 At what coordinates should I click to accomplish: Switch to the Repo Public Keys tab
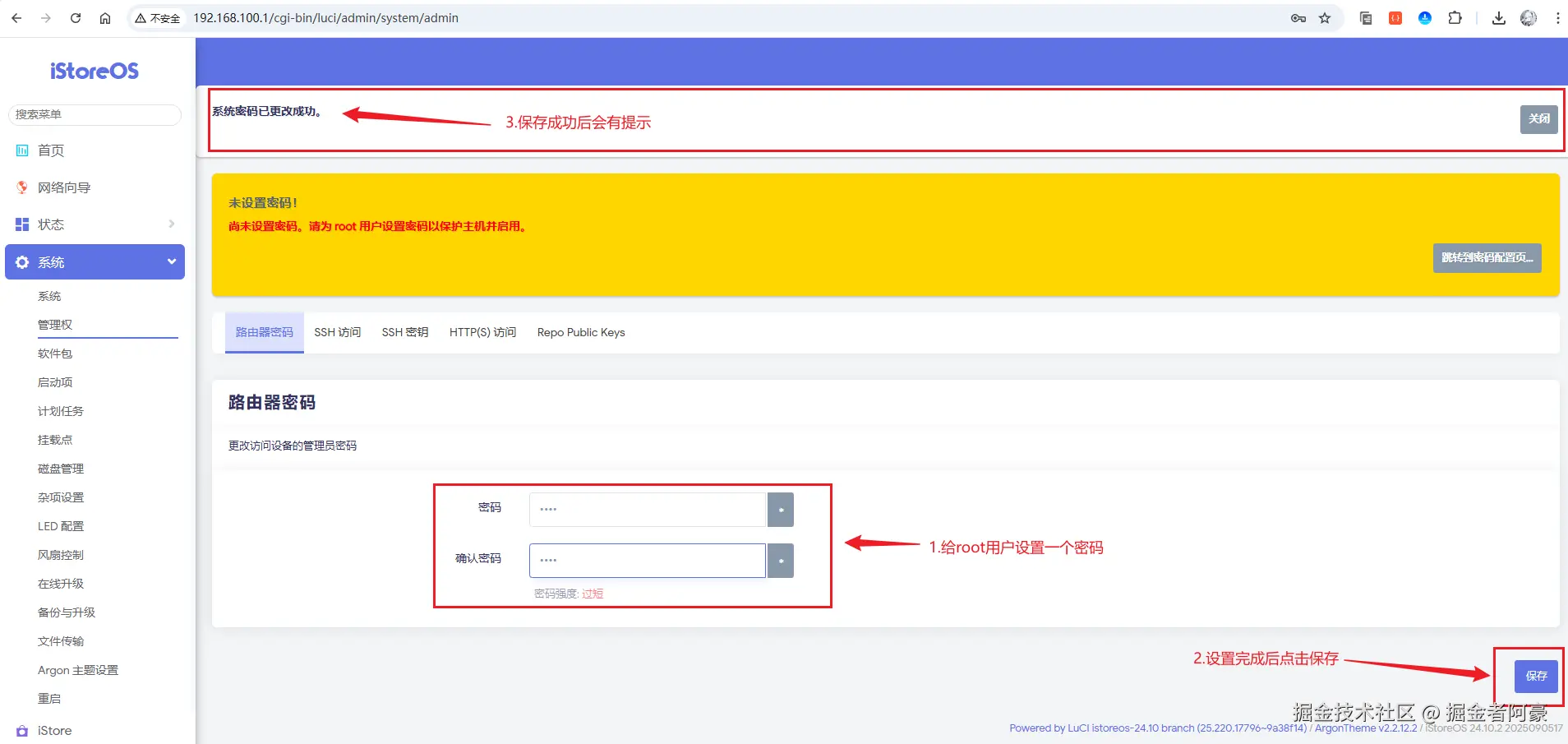pyautogui.click(x=581, y=332)
